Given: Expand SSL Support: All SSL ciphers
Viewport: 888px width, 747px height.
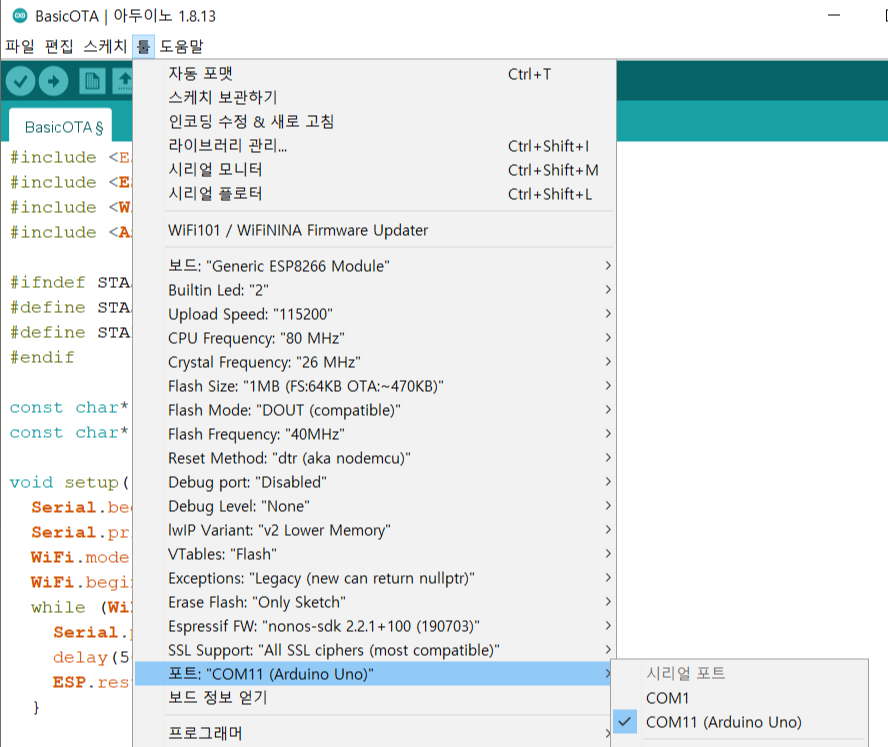Looking at the screenshot, I should pyautogui.click(x=374, y=650).
